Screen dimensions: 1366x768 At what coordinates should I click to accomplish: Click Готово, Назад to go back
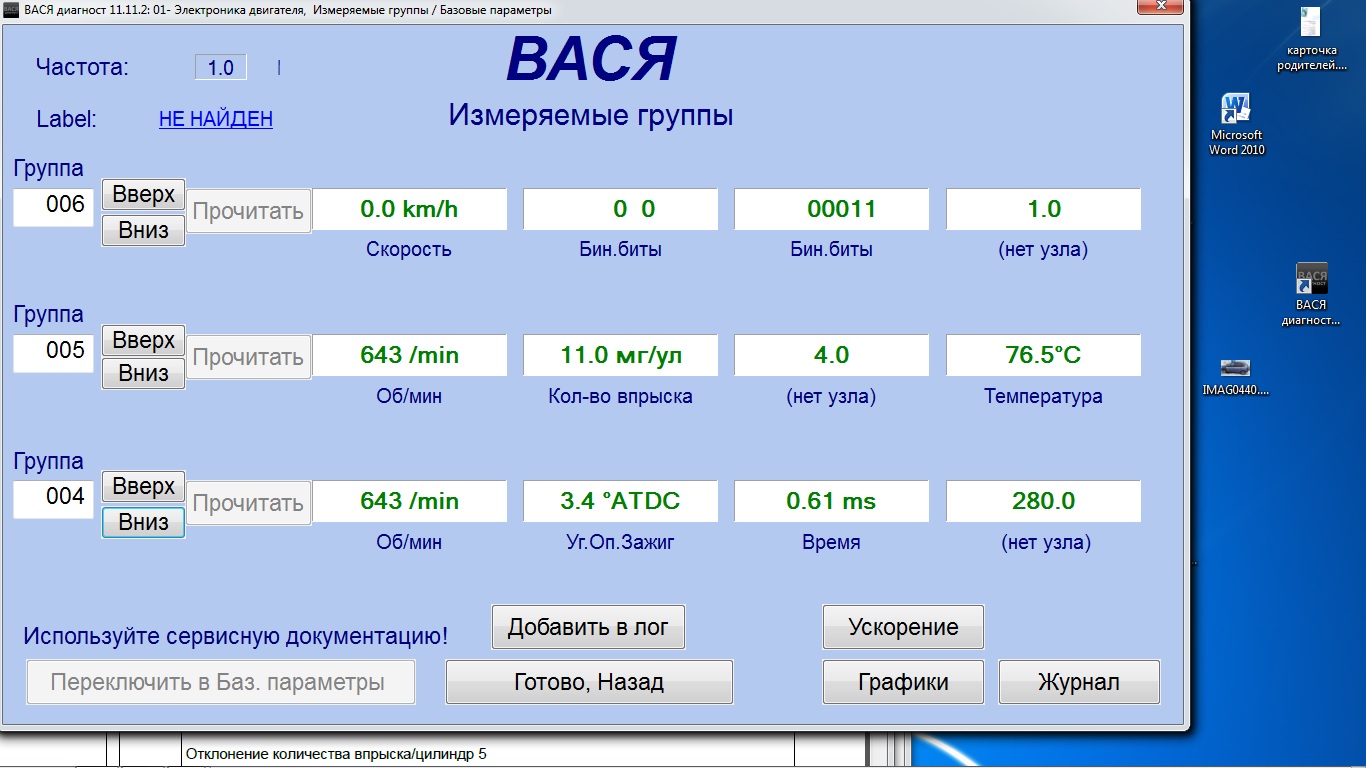coord(588,683)
